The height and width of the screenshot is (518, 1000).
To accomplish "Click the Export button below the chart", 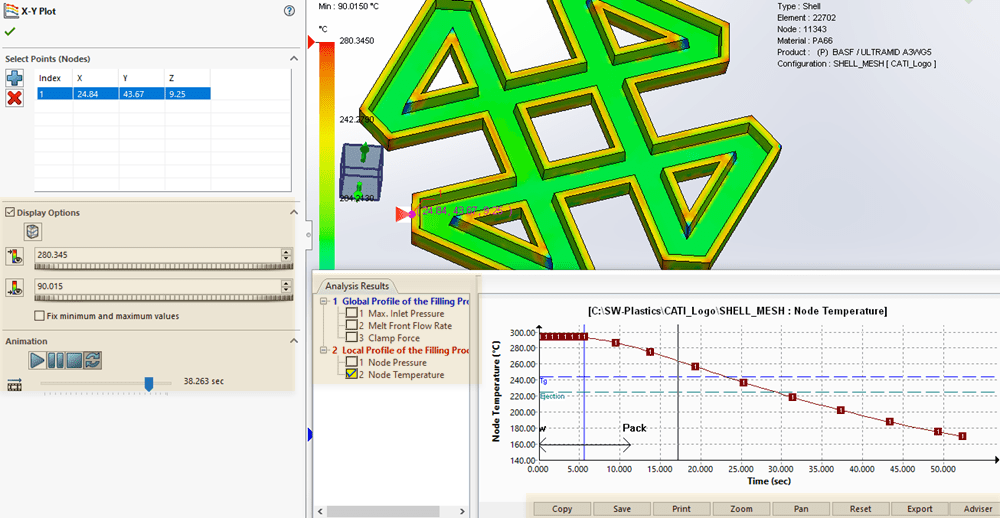I will coord(919,508).
